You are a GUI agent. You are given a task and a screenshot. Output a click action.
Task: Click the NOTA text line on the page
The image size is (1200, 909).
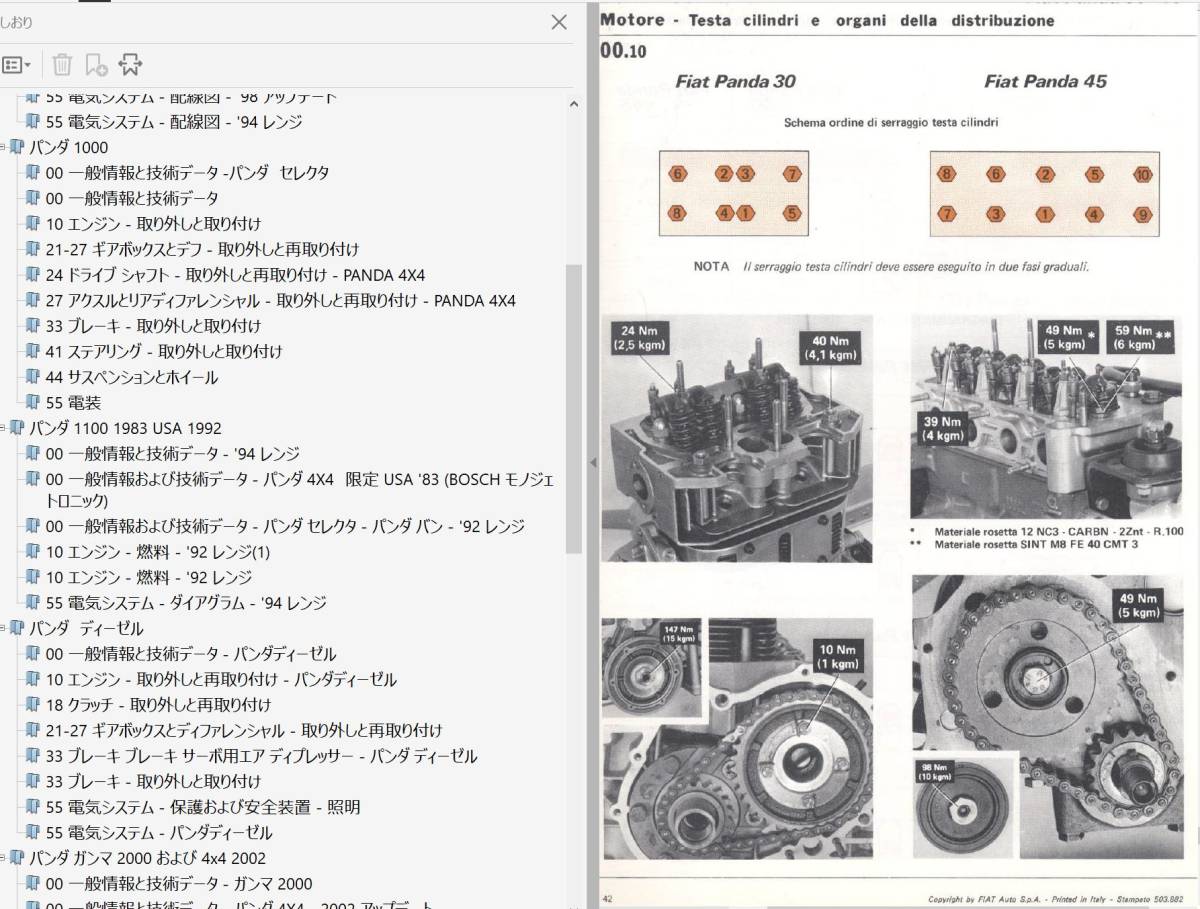coord(891,267)
